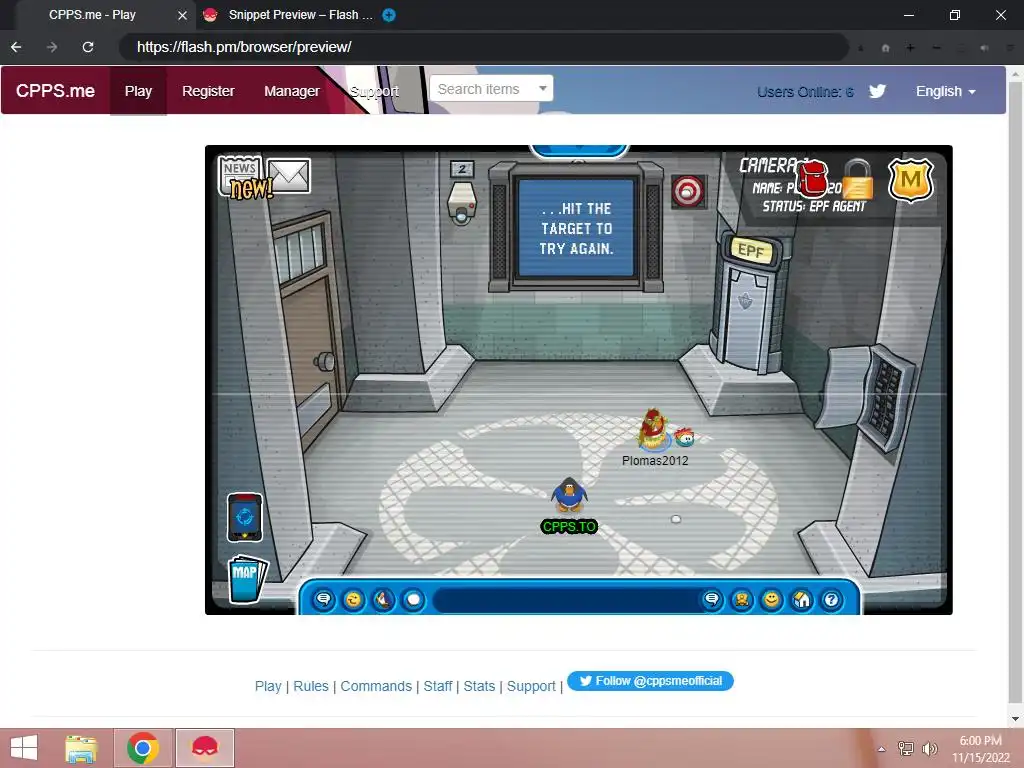The image size is (1024, 768).
Task: Open the buddy list smiley
Action: click(772, 599)
